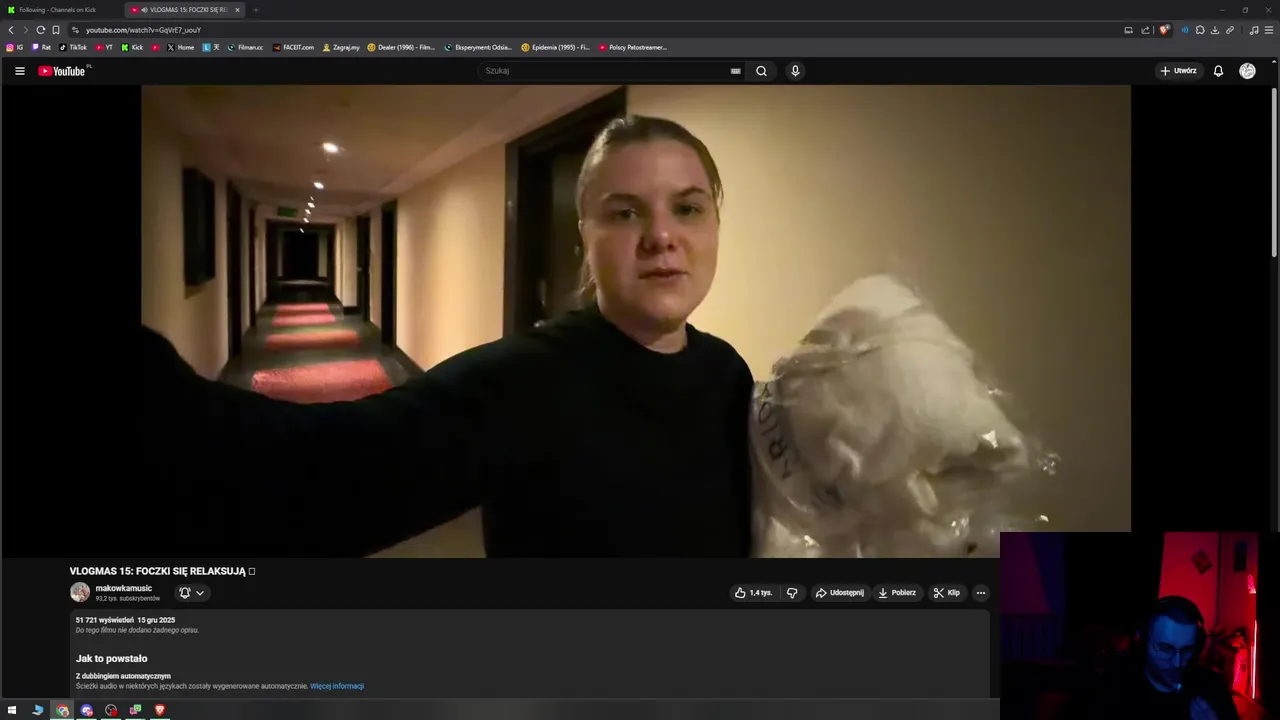Open the FACEIT.com bookmark
1280x720 pixels.
[293, 47]
